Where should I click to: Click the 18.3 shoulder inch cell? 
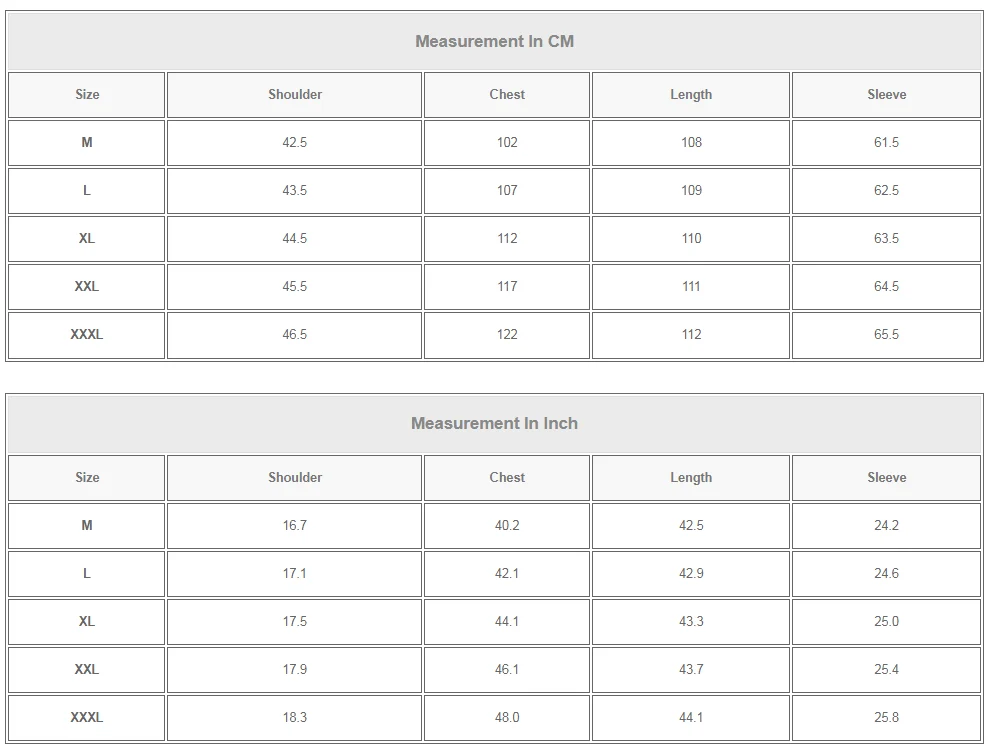(x=294, y=718)
